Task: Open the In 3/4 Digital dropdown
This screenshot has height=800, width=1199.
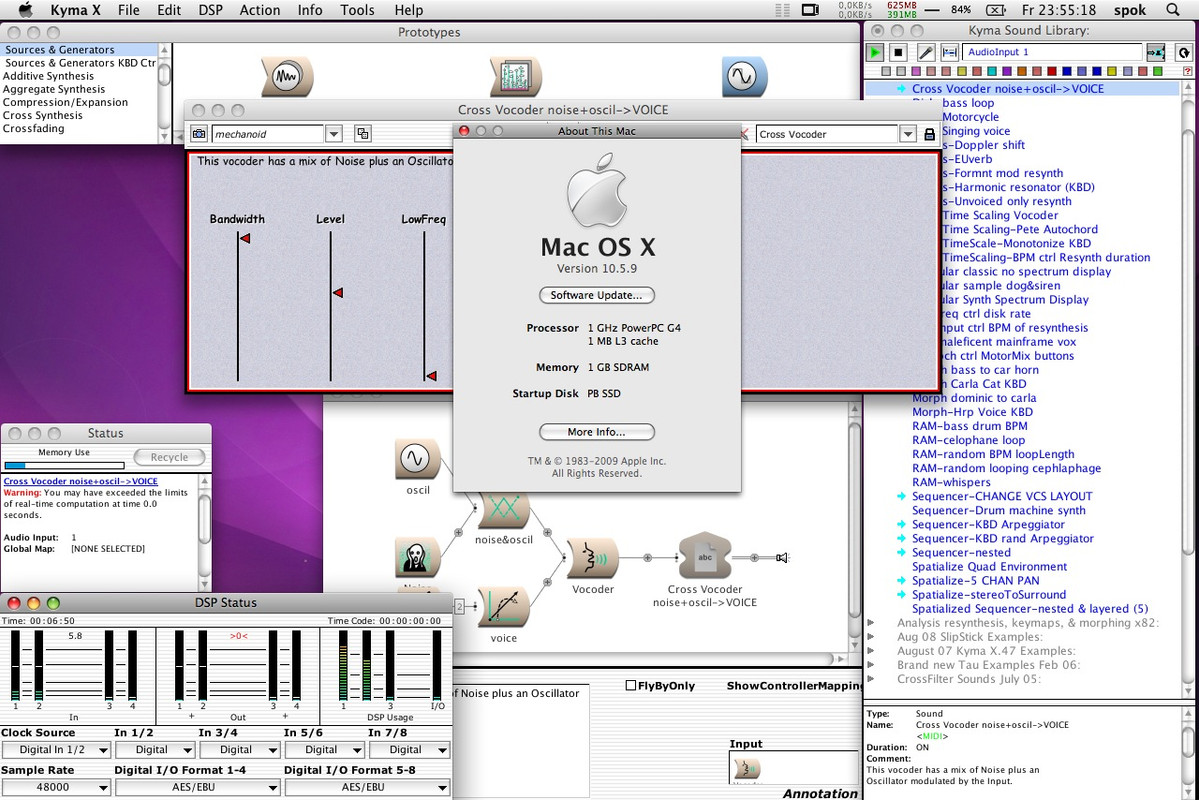Action: tap(240, 750)
